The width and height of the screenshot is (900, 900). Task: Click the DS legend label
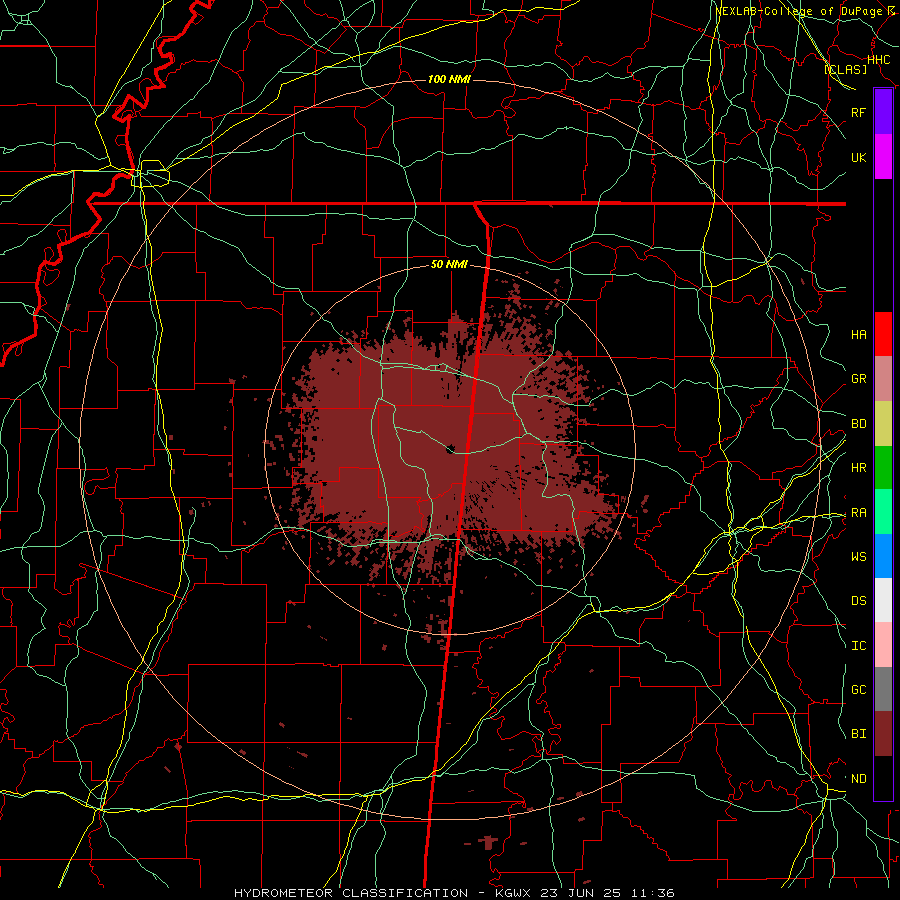pyautogui.click(x=858, y=601)
